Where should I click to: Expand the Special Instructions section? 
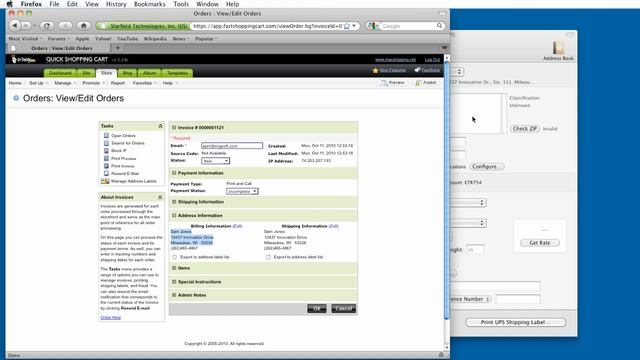[x=174, y=282]
